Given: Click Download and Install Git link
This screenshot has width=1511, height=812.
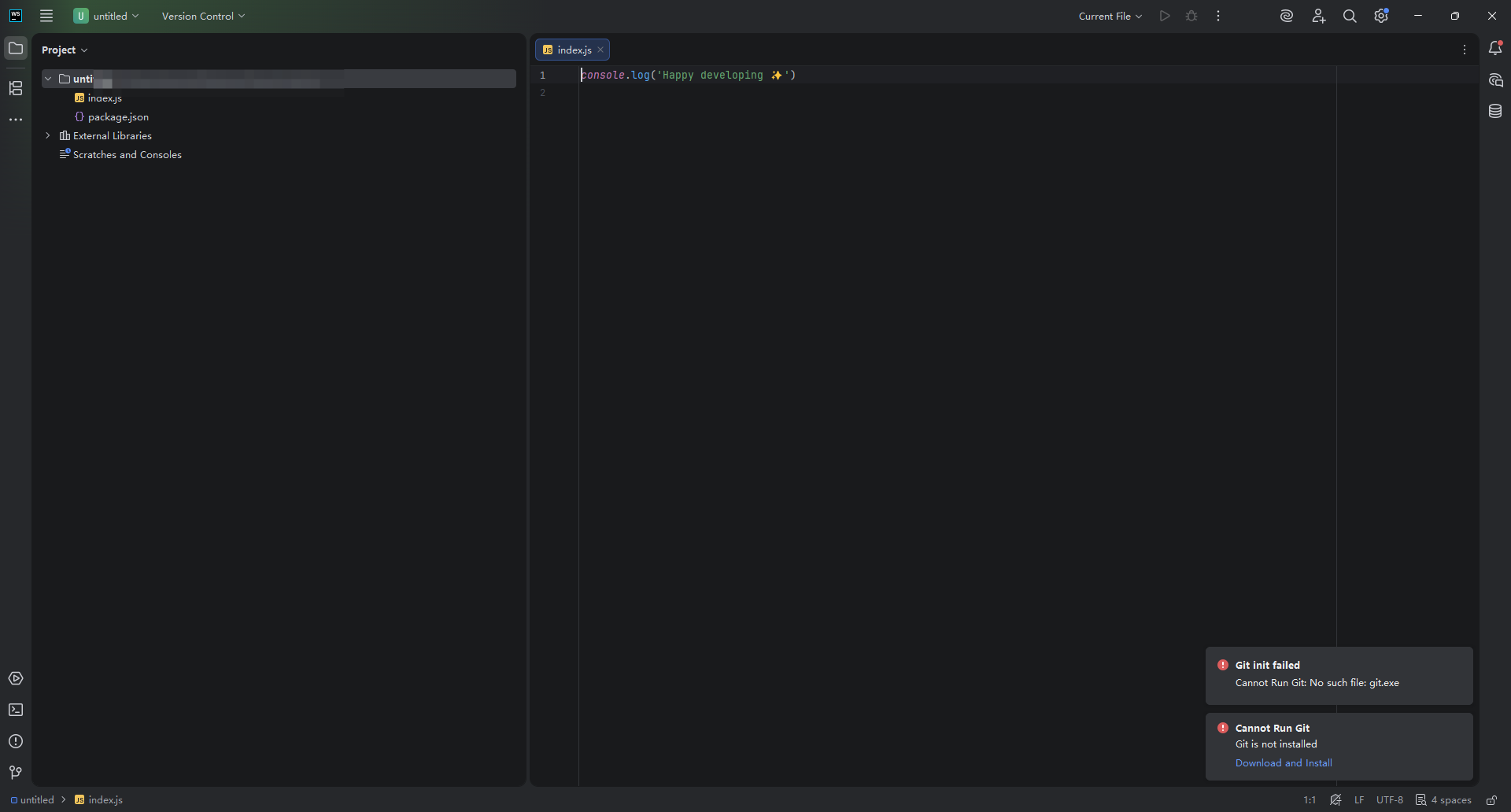Looking at the screenshot, I should 1284,762.
